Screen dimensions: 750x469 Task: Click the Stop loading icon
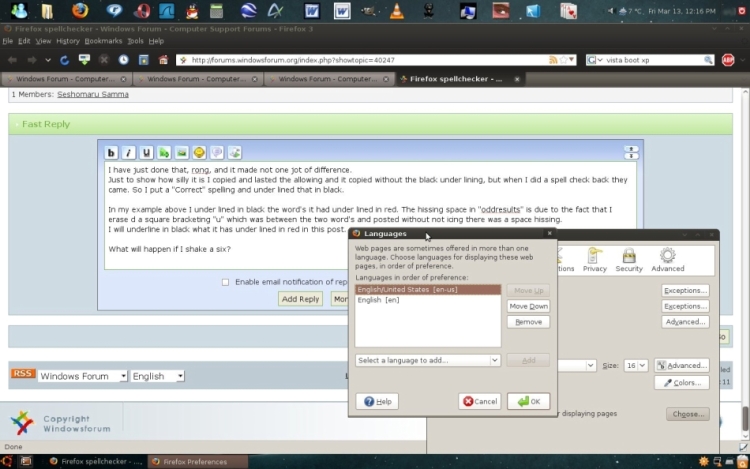click(103, 60)
